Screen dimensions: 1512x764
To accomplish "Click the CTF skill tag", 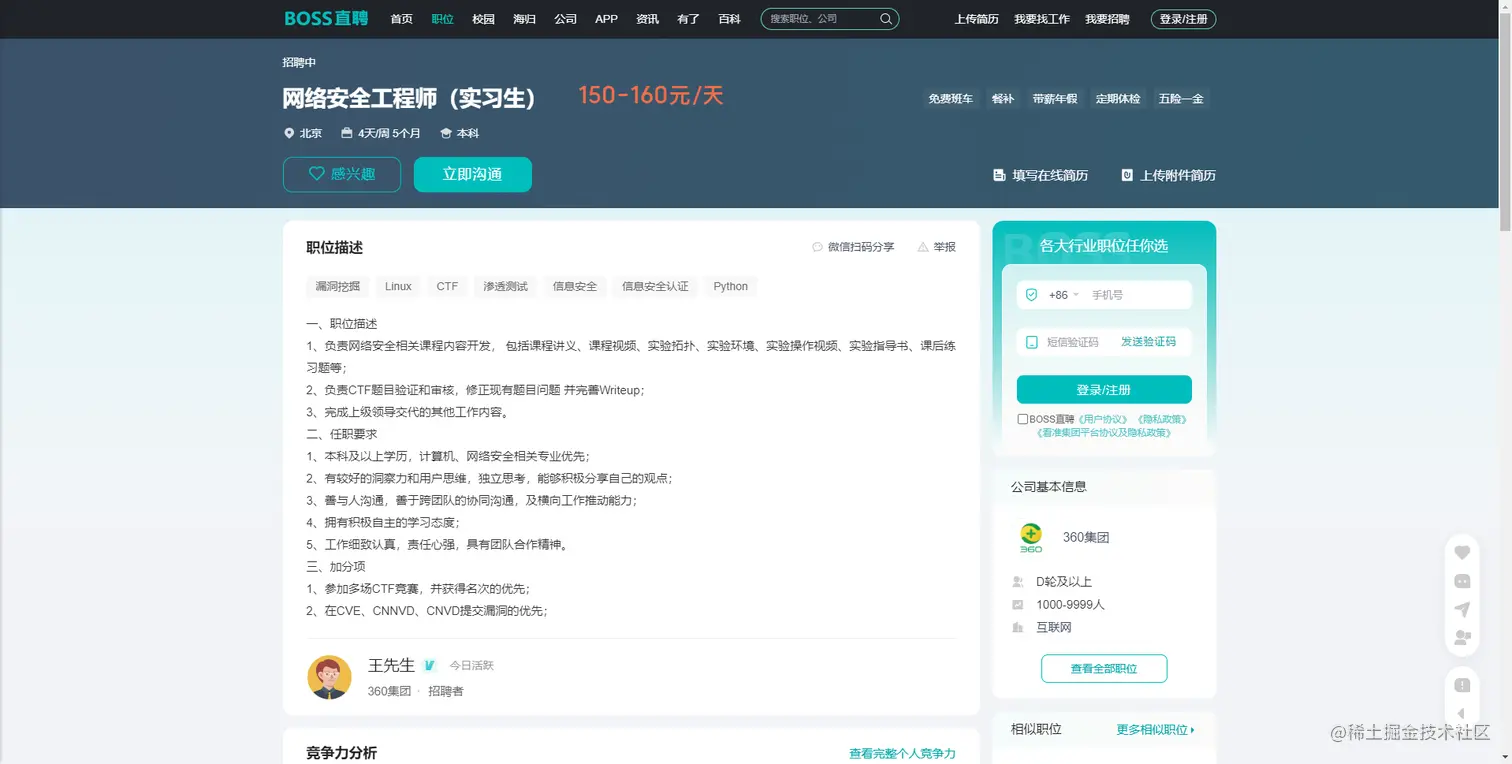I will (447, 286).
